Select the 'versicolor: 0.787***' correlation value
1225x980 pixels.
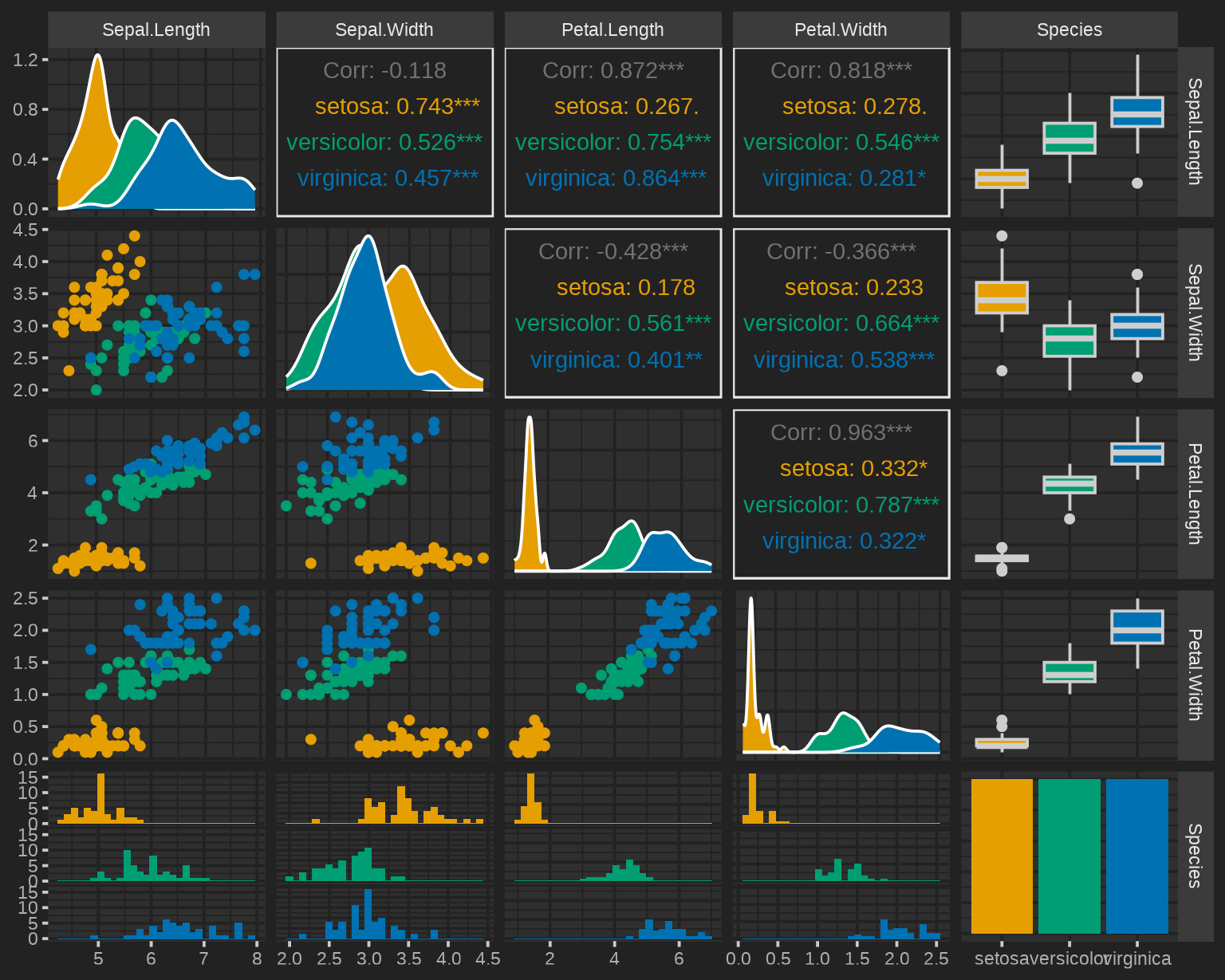pyautogui.click(x=841, y=505)
